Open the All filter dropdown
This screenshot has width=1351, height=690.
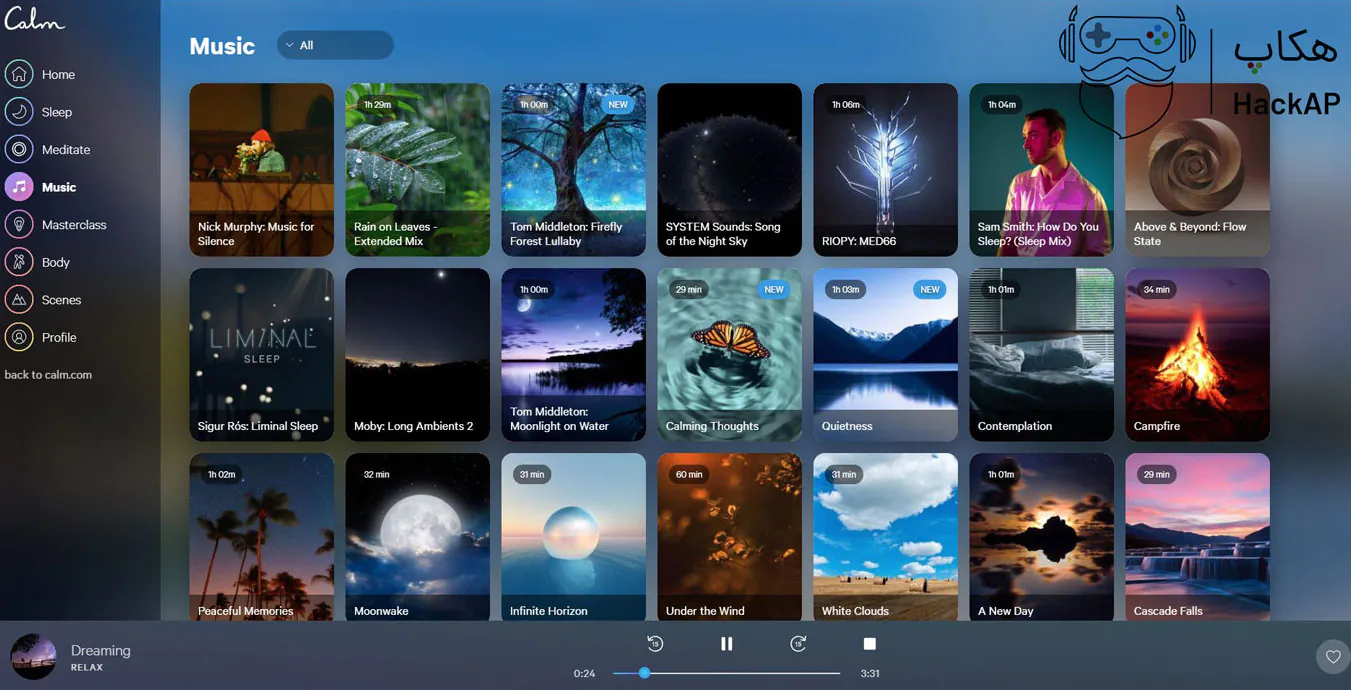[335, 45]
